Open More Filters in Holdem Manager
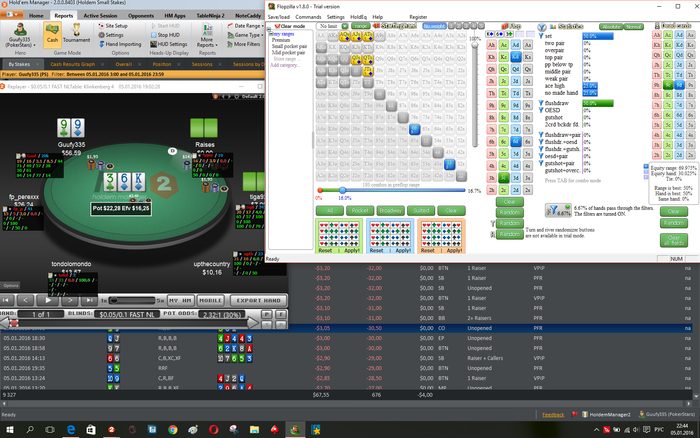This screenshot has height=438, width=700. coord(244,44)
